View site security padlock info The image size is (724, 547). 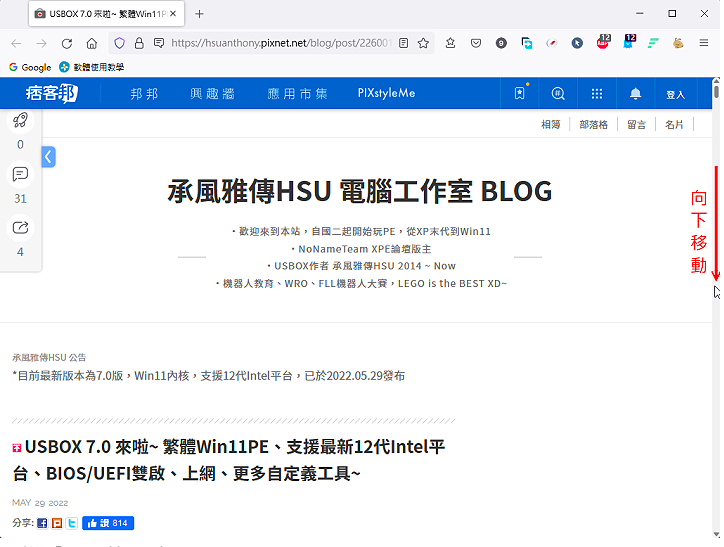point(139,43)
